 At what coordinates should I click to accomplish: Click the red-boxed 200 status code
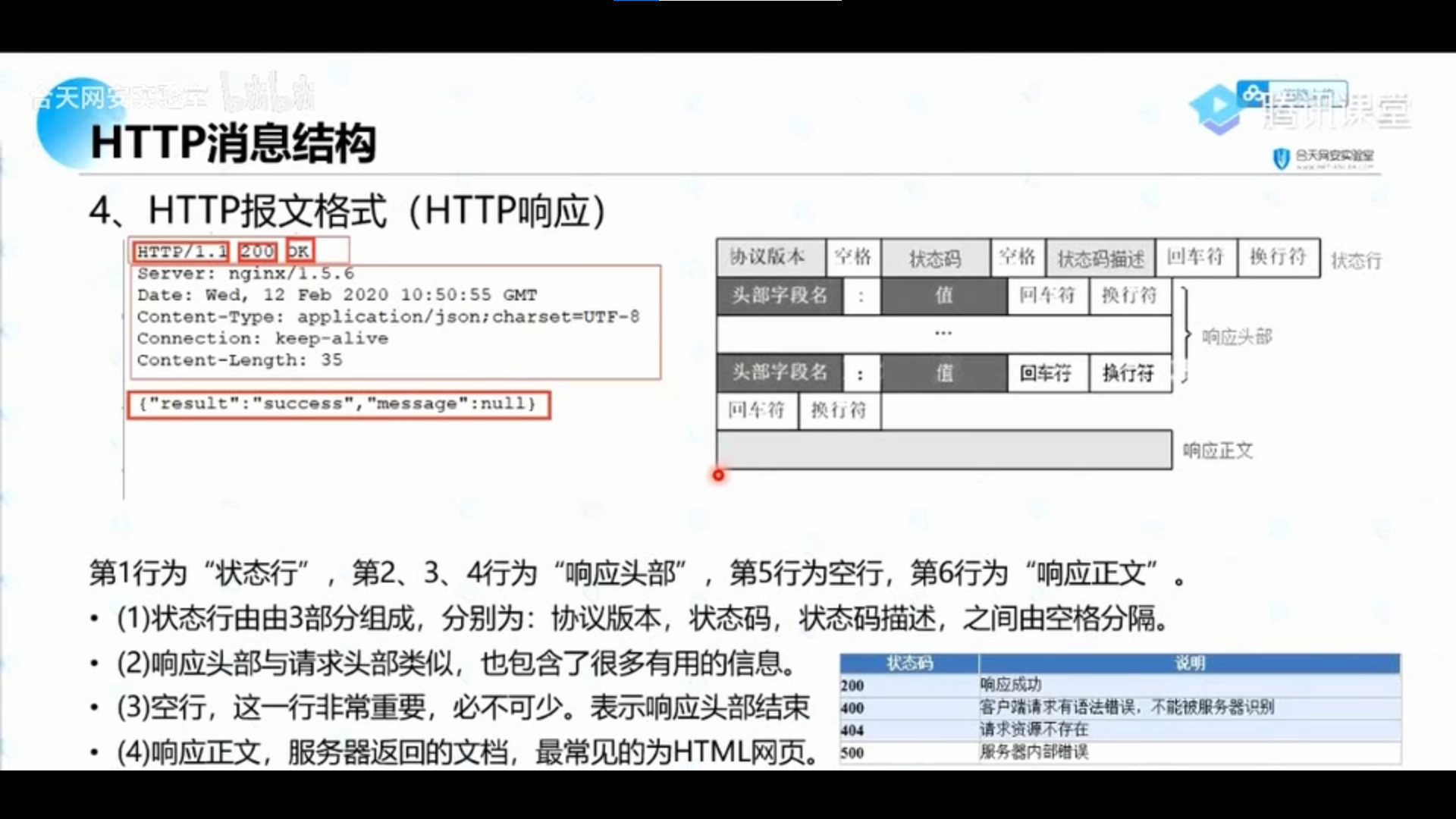[x=258, y=252]
